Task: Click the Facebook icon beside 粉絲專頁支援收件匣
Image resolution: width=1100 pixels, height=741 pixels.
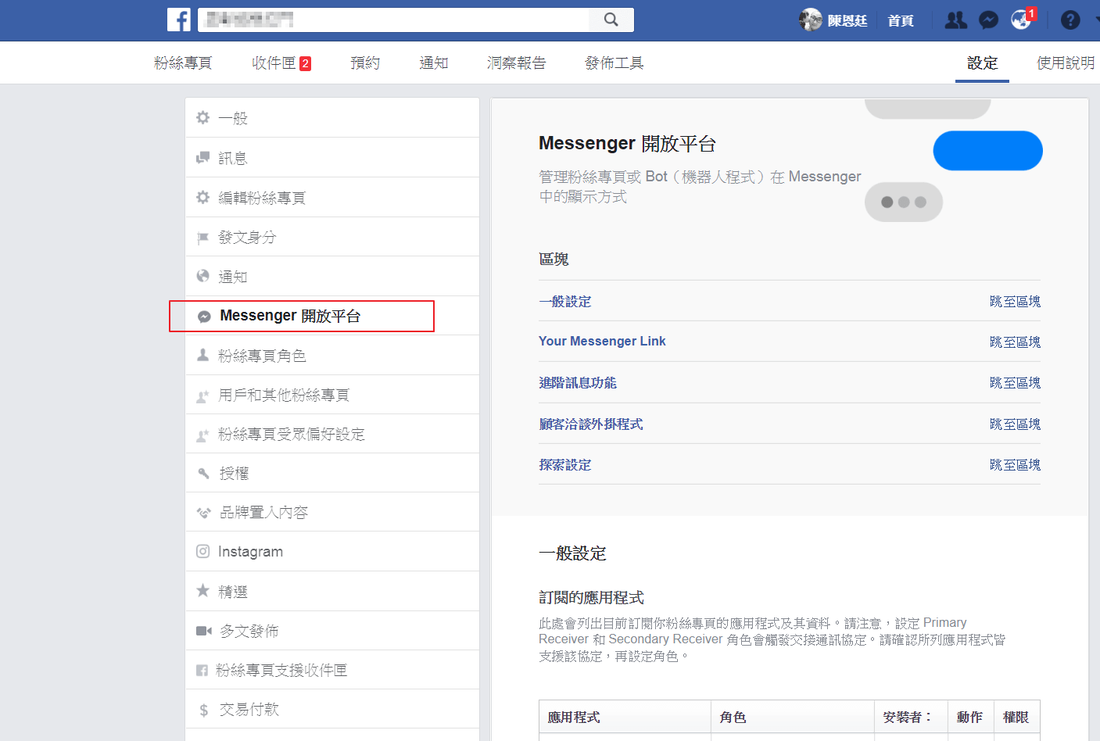Action: [202, 670]
